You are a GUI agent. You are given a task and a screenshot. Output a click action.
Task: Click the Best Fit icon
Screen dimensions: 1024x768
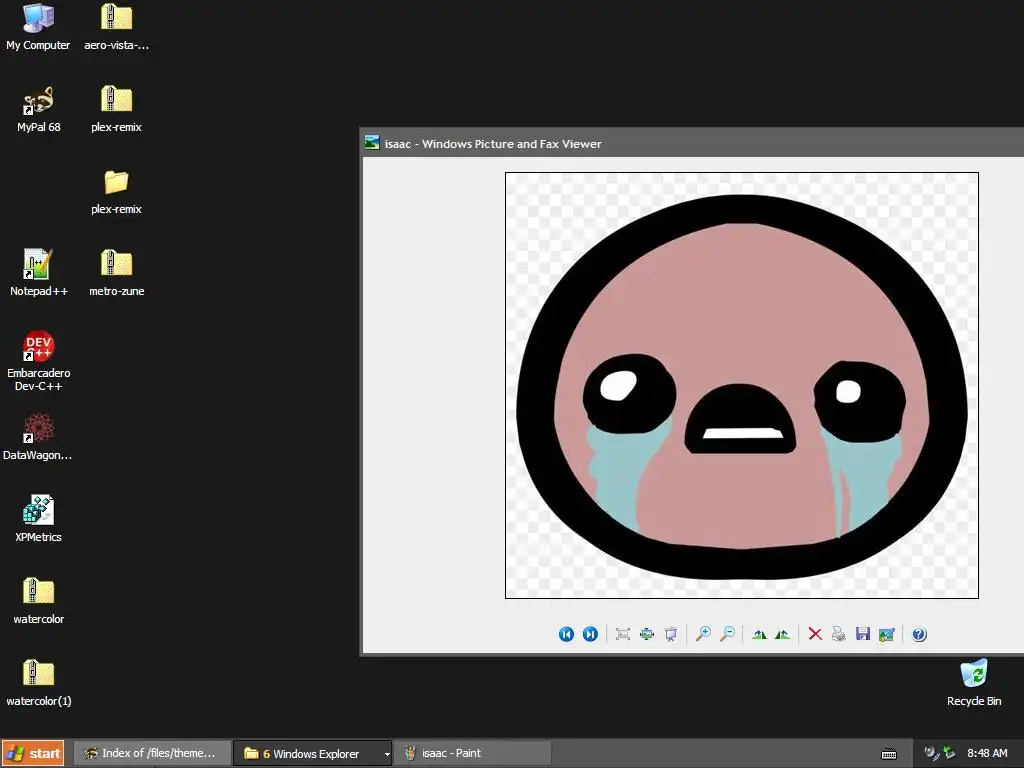623,634
